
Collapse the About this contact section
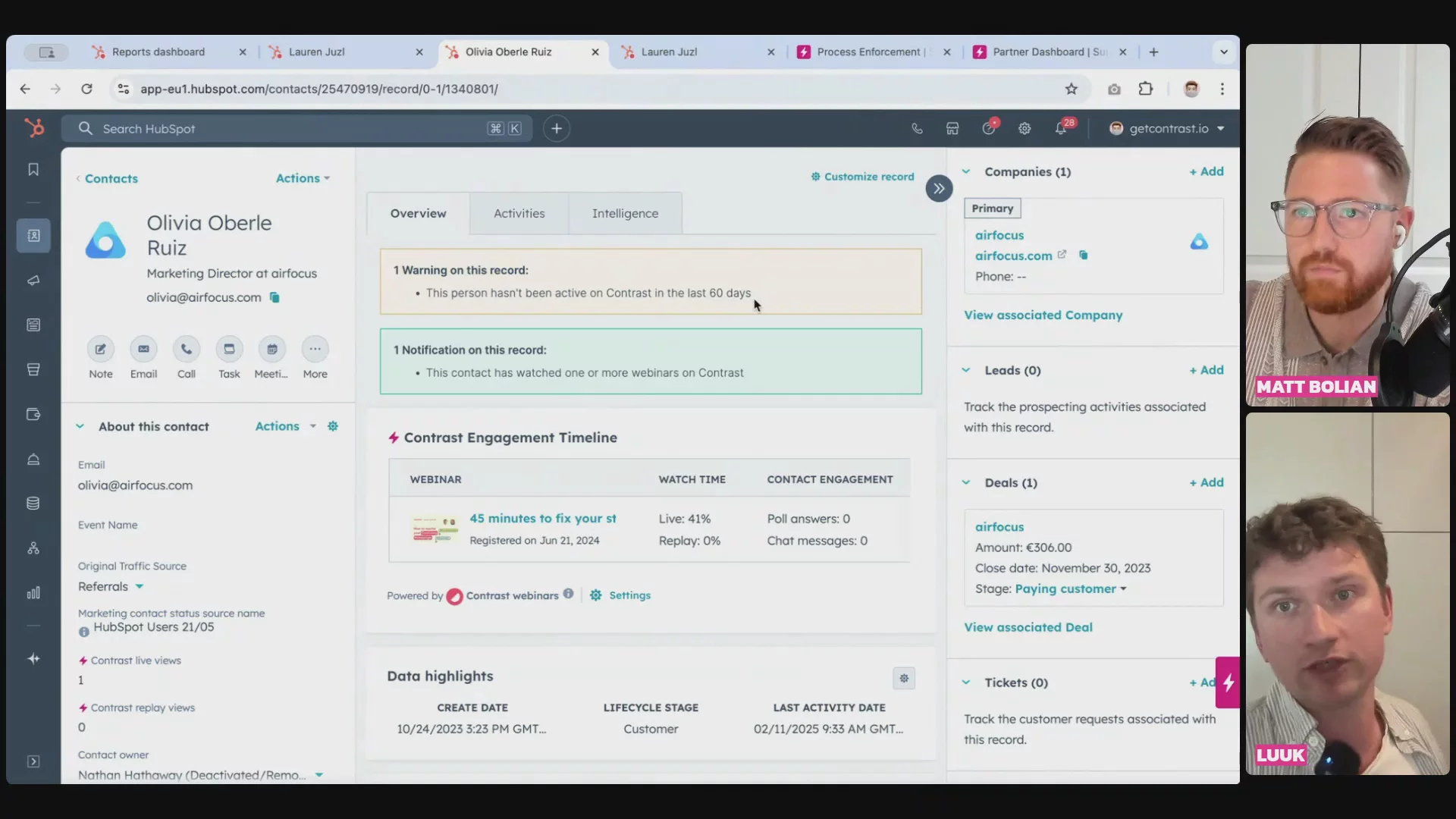point(80,427)
